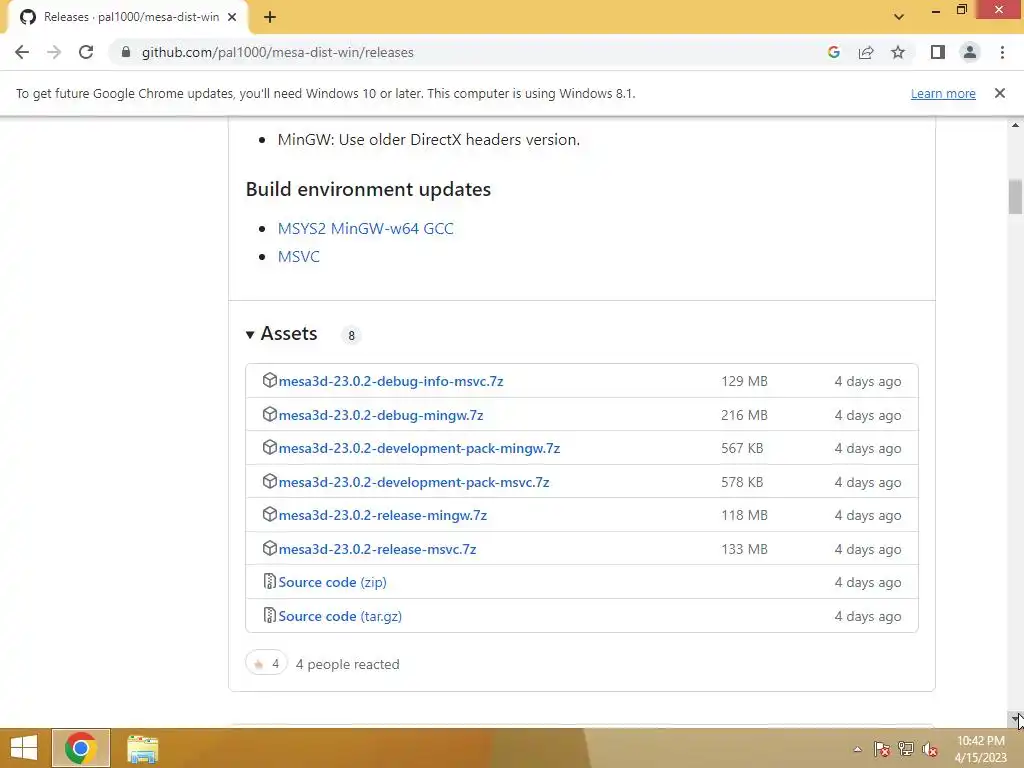The width and height of the screenshot is (1024, 768).
Task: Click the 133 MB size value
Action: [x=744, y=549]
